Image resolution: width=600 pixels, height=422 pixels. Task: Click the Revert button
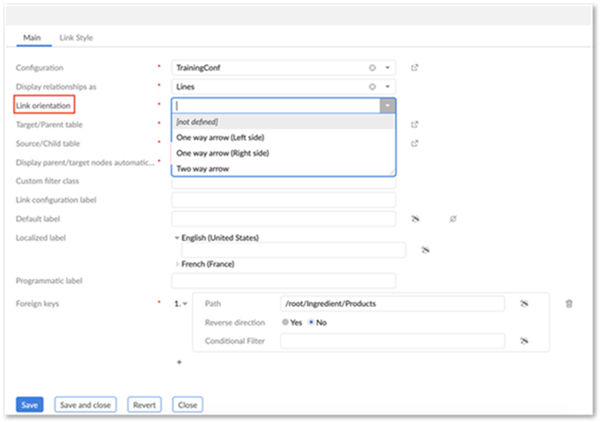point(144,405)
